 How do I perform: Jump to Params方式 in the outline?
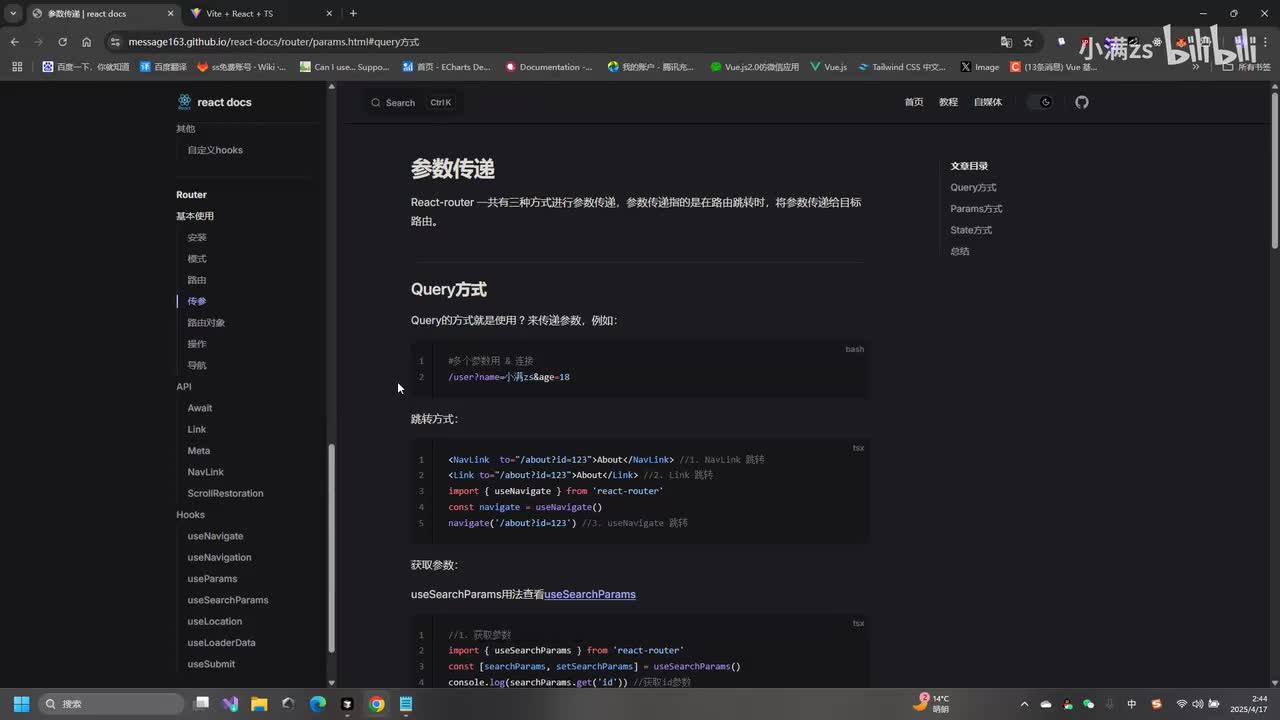point(976,208)
